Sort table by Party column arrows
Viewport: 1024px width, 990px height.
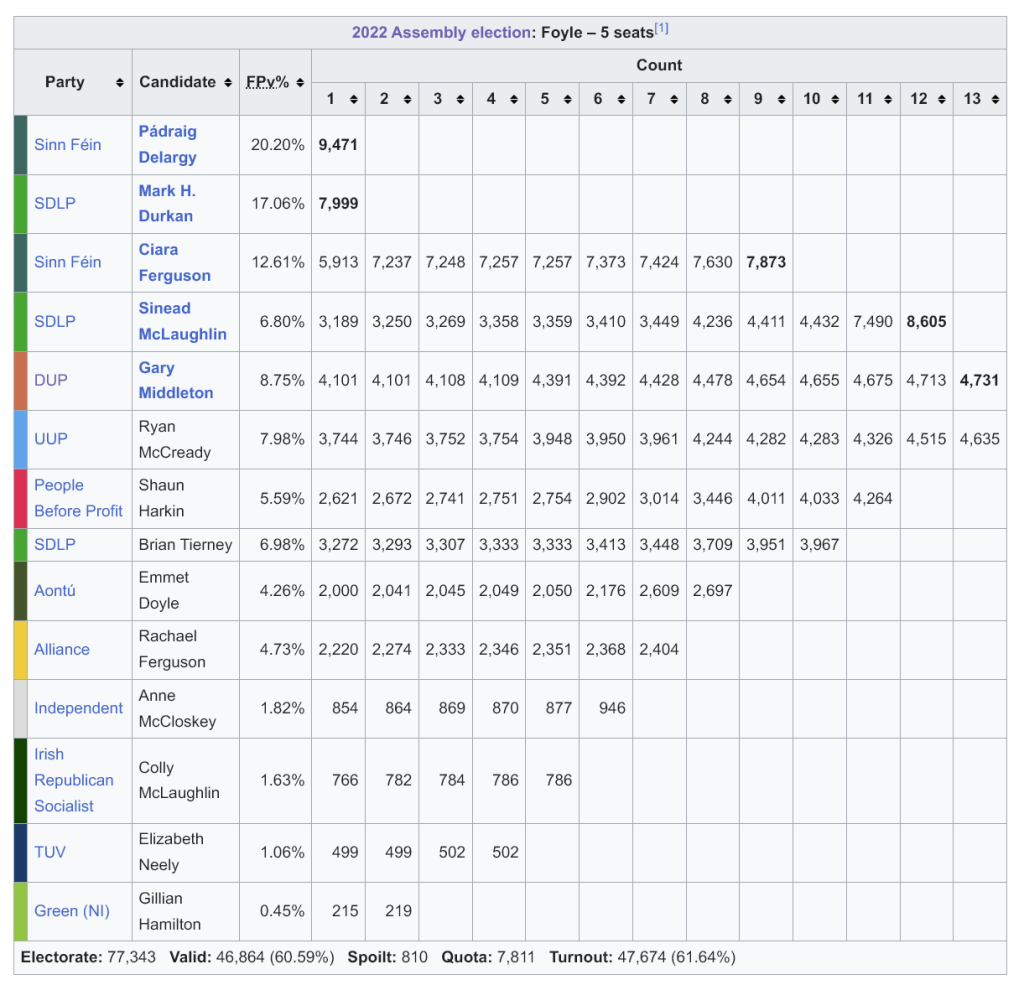pyautogui.click(x=120, y=82)
